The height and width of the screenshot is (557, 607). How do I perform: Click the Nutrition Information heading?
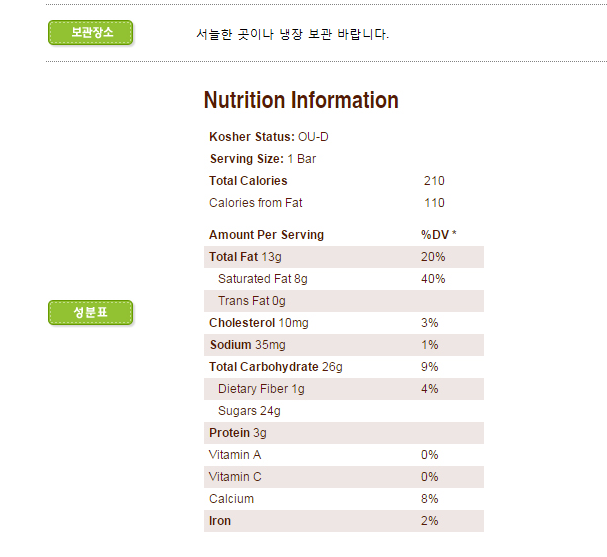point(301,101)
